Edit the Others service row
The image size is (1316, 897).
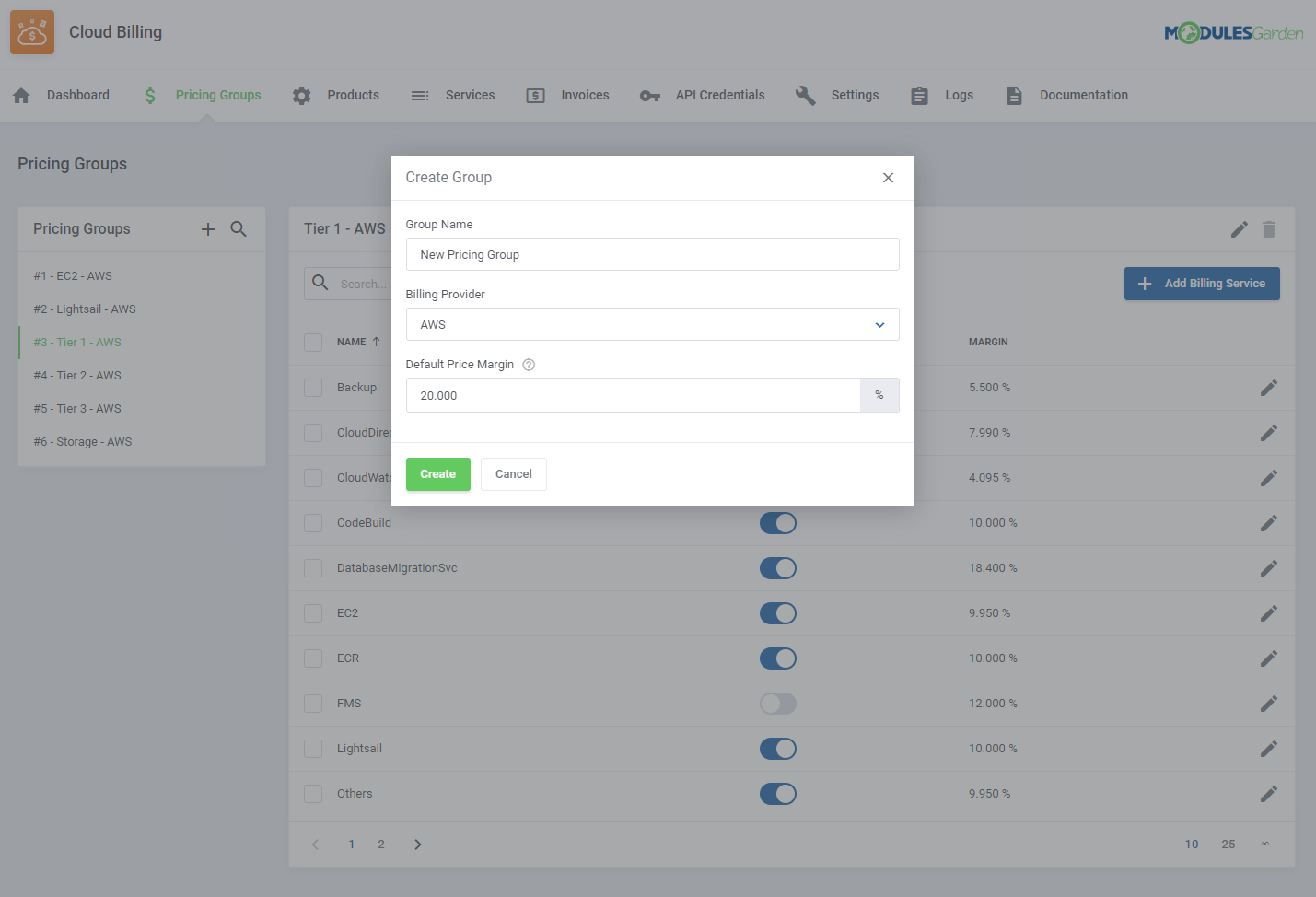coord(1269,794)
